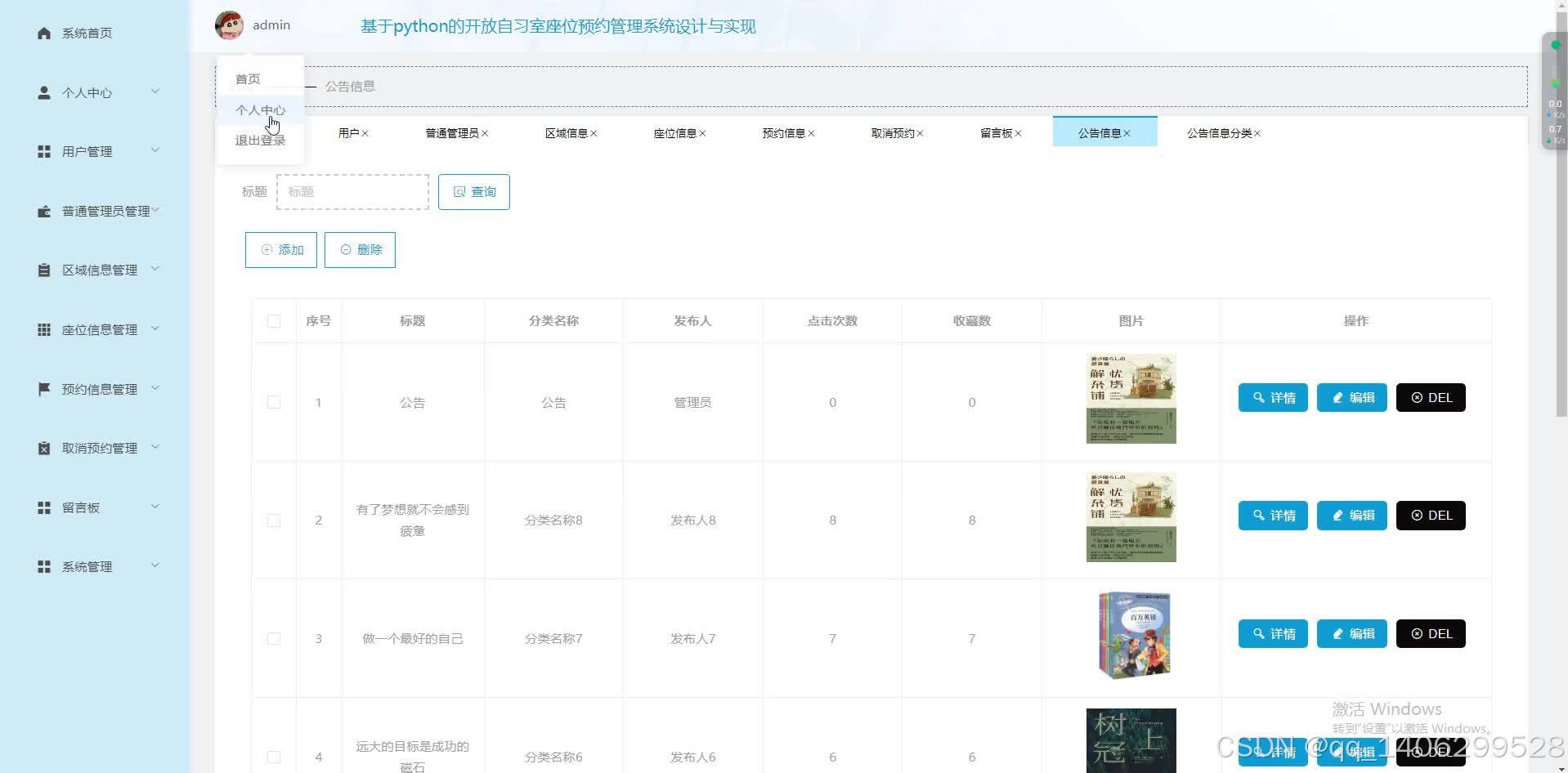Expand the 普通管理员管理 sidebar chevron
Screen dimensions: 1568x773
(155, 210)
